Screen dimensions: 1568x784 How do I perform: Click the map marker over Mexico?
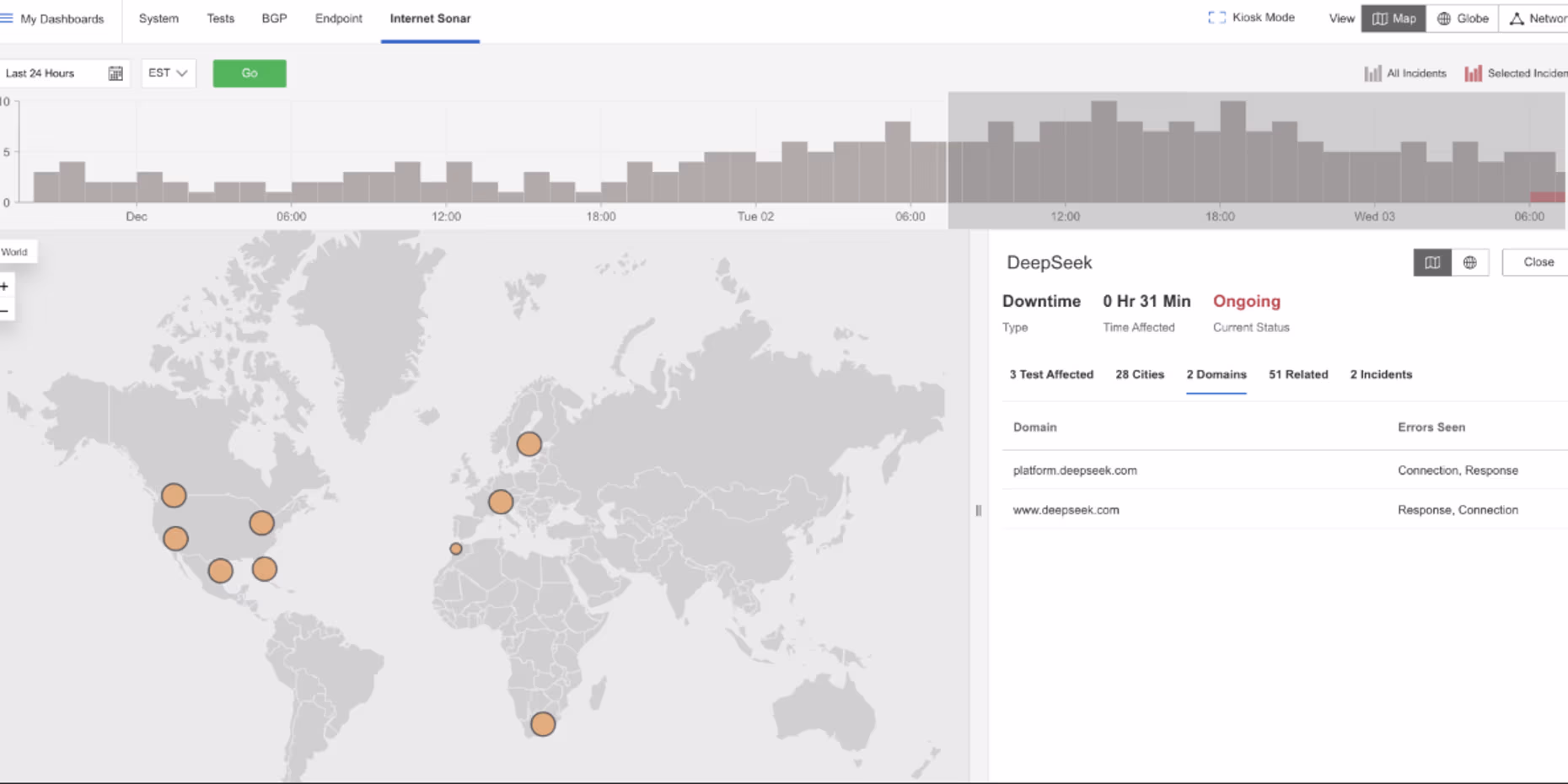(x=221, y=571)
